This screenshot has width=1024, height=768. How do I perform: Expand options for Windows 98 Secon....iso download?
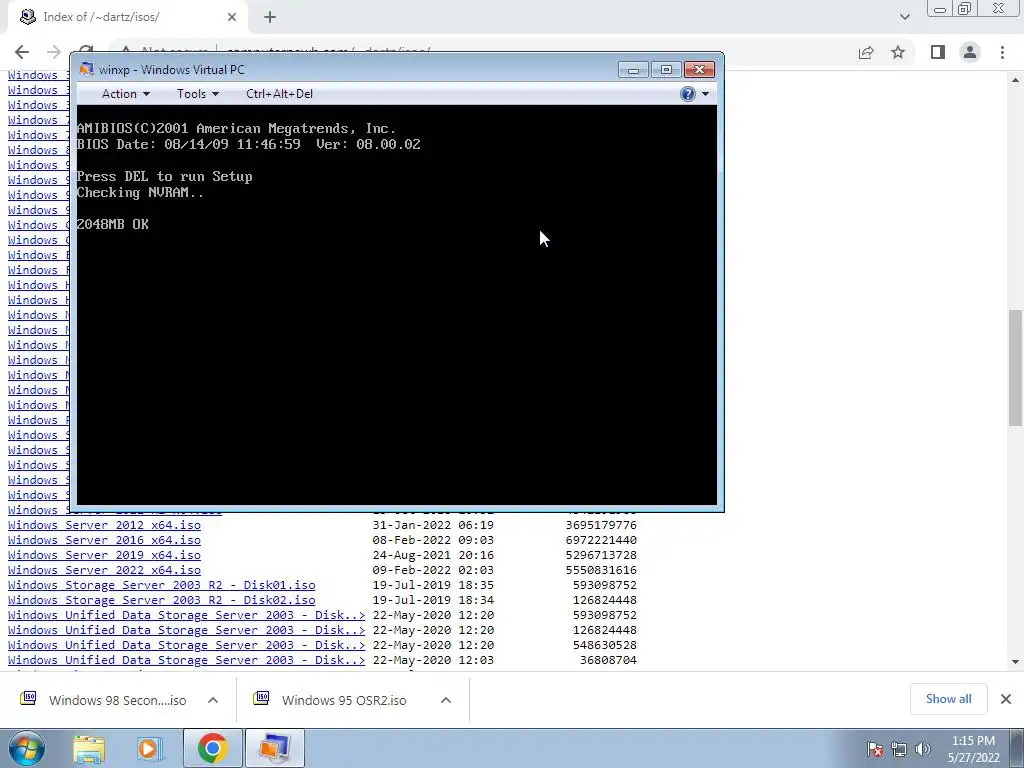click(213, 700)
